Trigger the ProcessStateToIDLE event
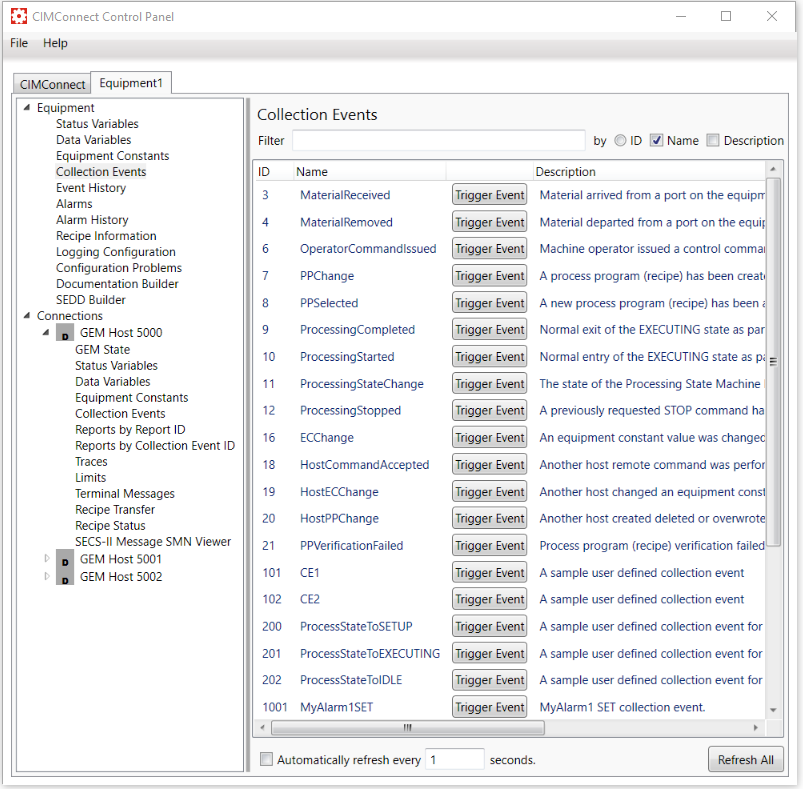Viewport: 803px width, 789px height. tap(490, 680)
